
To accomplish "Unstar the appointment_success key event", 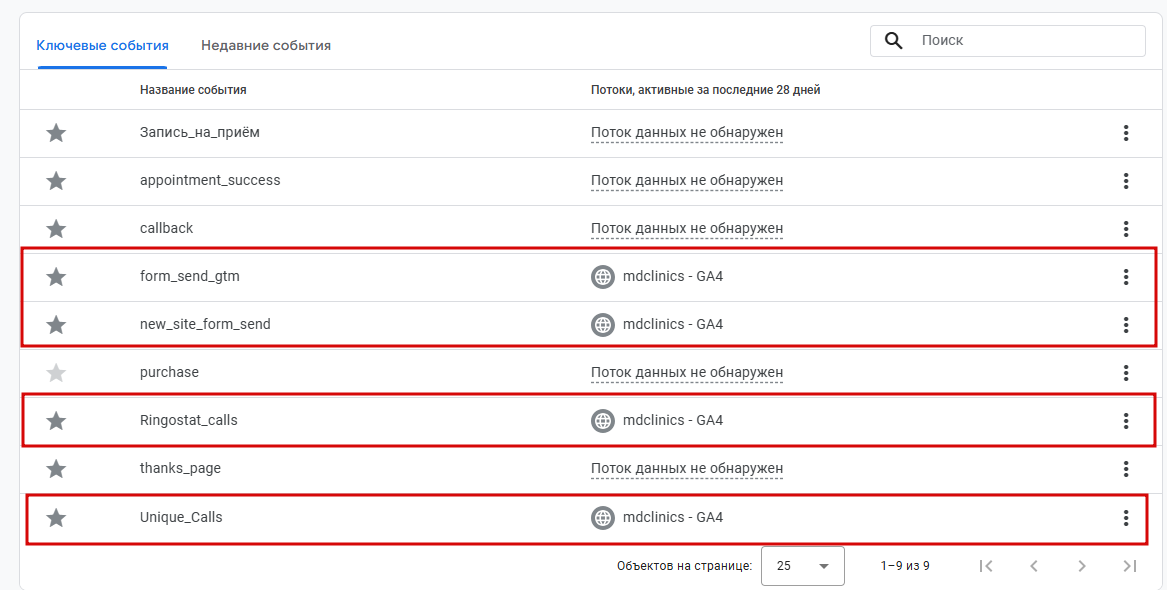I will tap(56, 181).
